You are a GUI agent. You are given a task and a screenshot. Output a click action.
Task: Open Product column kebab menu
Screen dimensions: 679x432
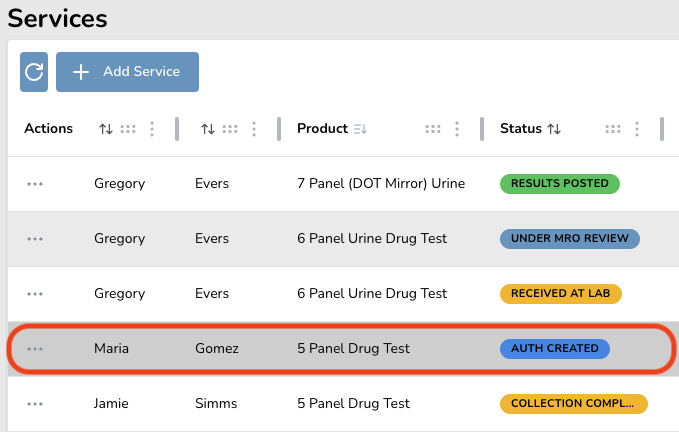coord(457,129)
